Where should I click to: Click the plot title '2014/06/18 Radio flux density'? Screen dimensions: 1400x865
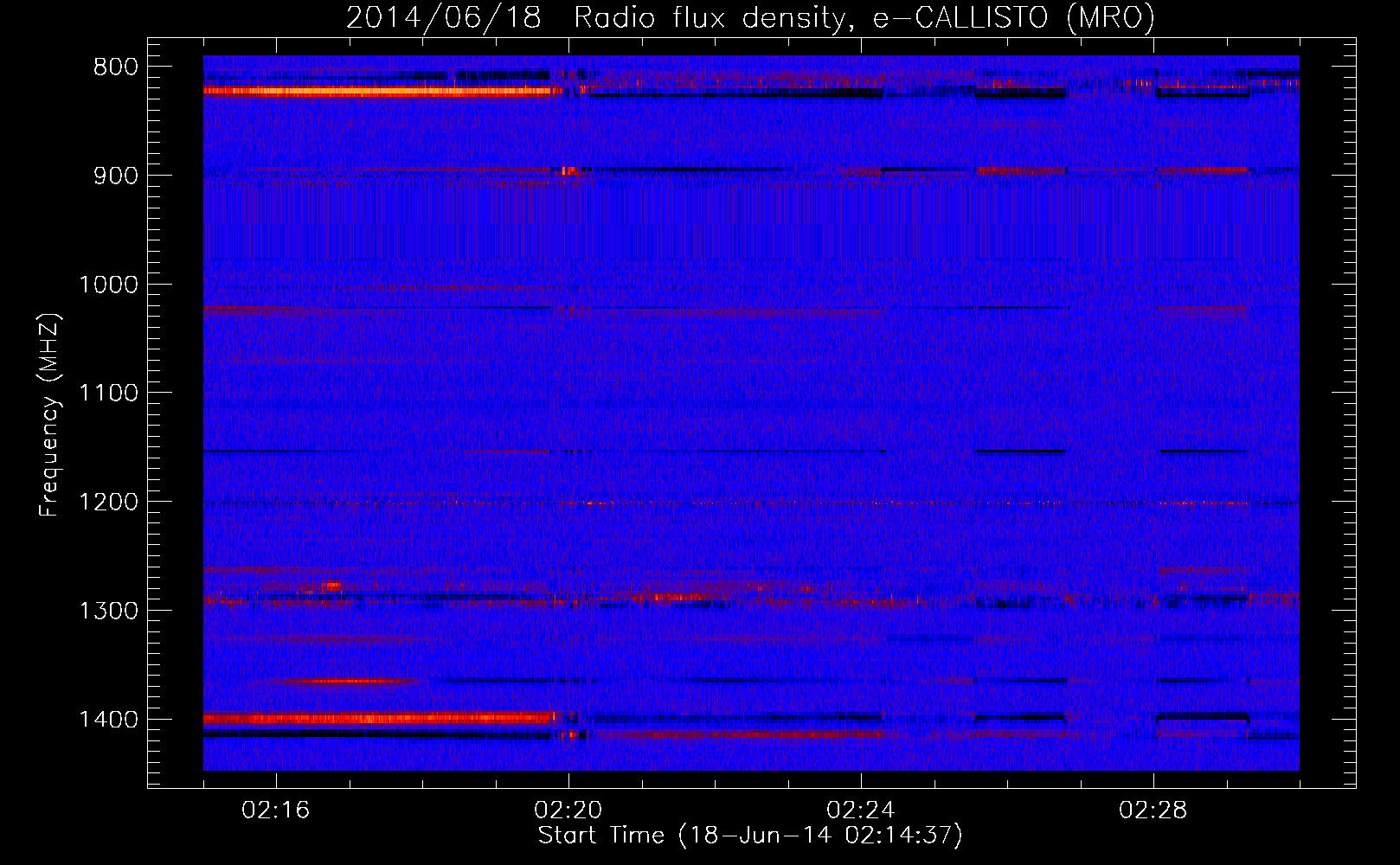tap(750, 17)
